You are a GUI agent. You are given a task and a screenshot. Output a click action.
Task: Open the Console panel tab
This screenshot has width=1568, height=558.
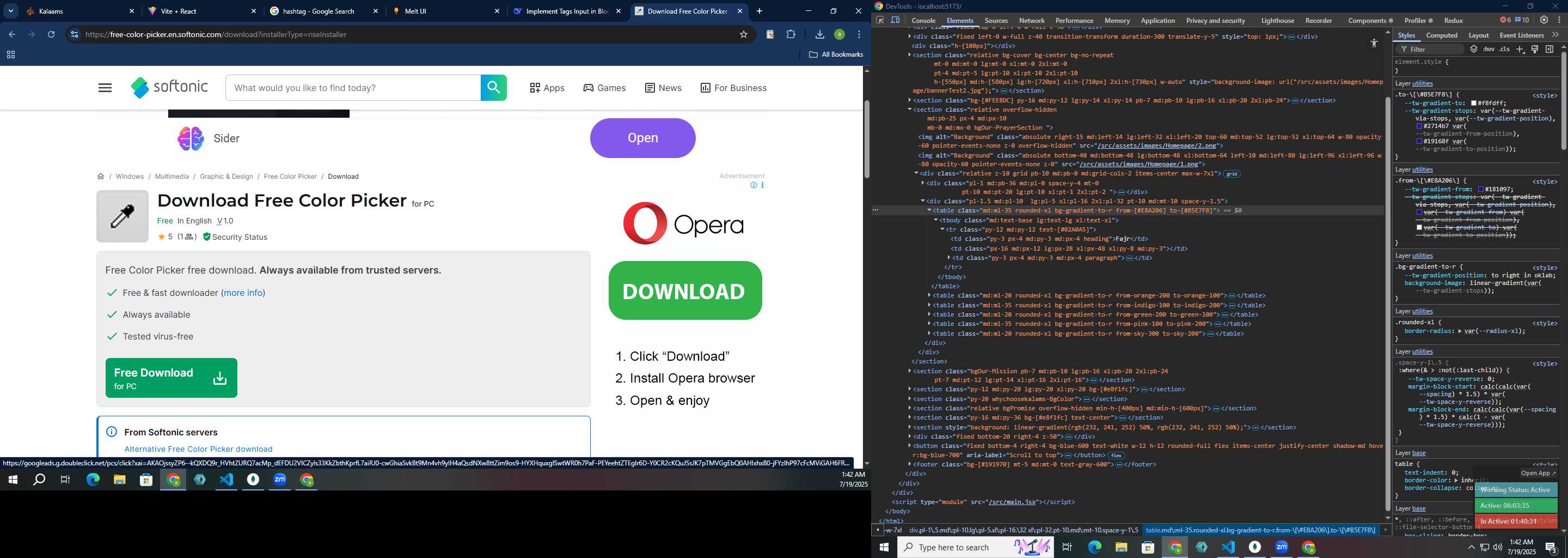923,21
